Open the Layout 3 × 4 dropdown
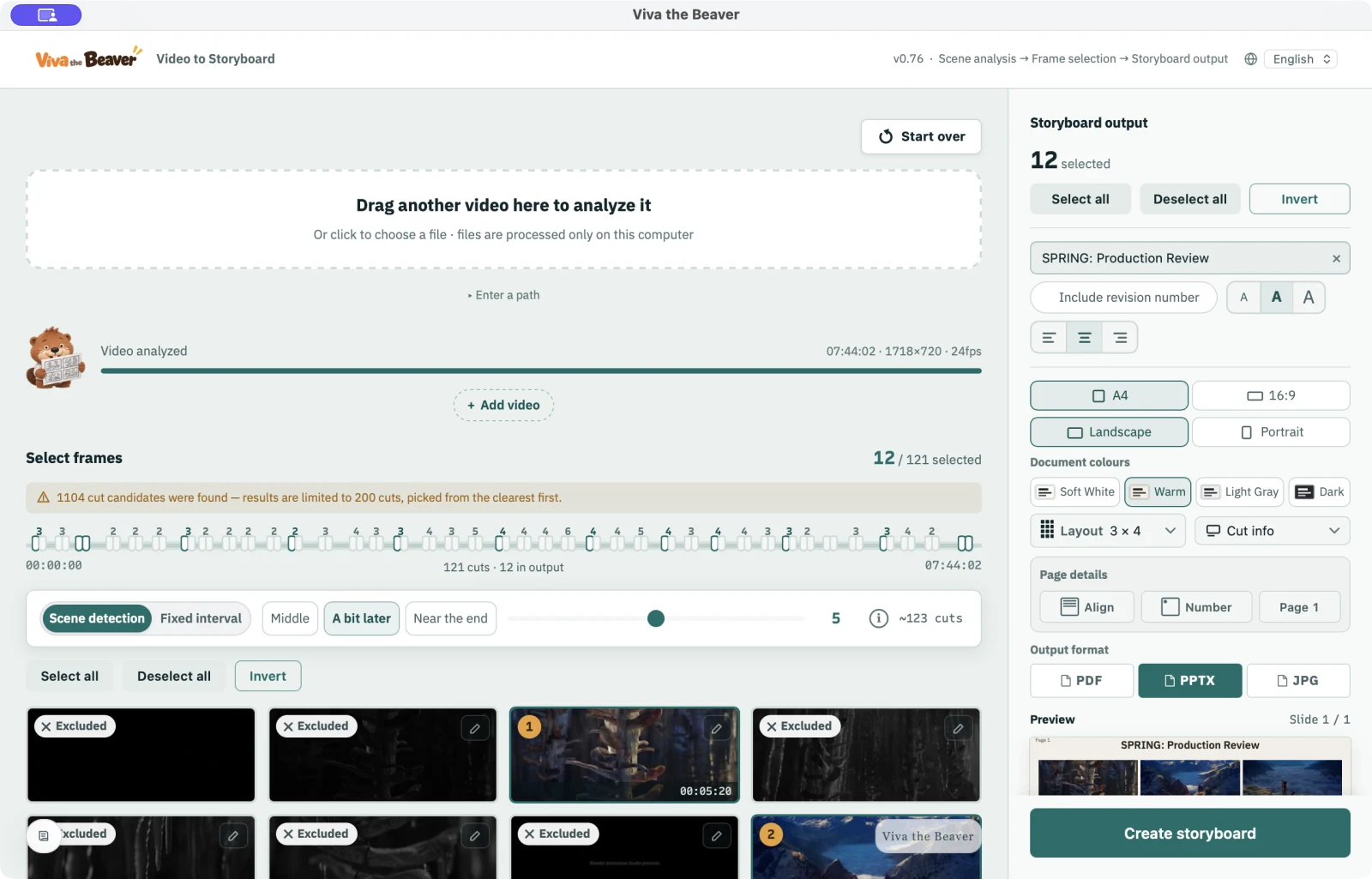Screen dimensions: 1372x879 [x=1108, y=531]
